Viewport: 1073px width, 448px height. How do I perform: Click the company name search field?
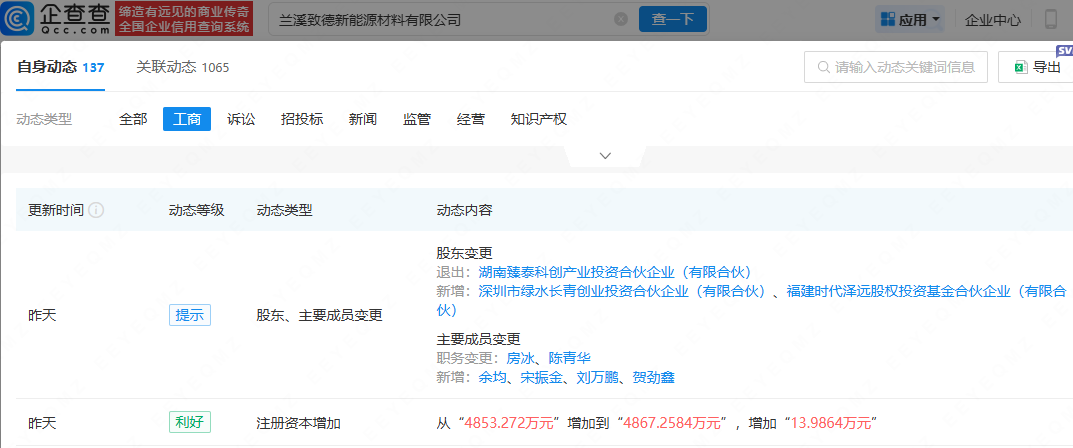tap(440, 19)
